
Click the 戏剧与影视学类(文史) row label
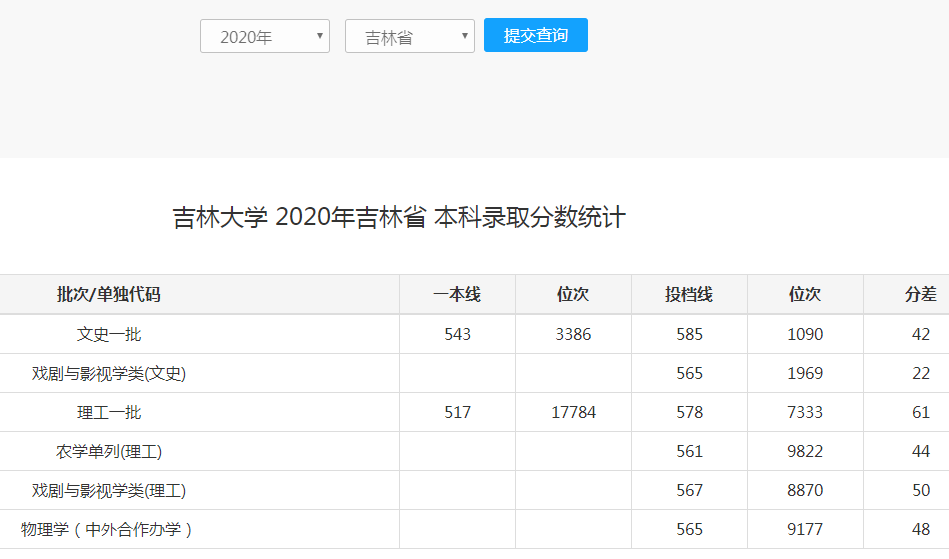point(108,373)
